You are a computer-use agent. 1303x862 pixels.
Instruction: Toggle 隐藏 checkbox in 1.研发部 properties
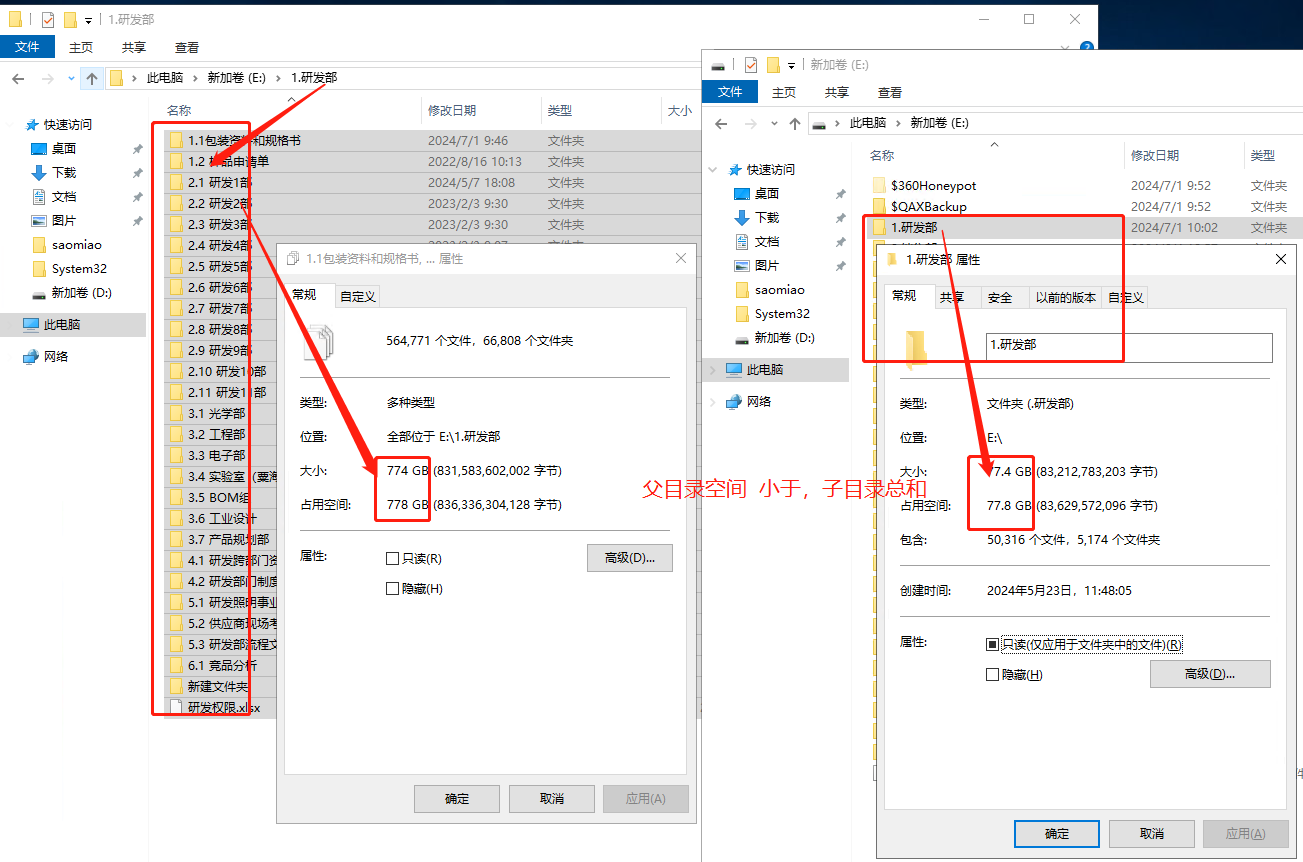993,675
